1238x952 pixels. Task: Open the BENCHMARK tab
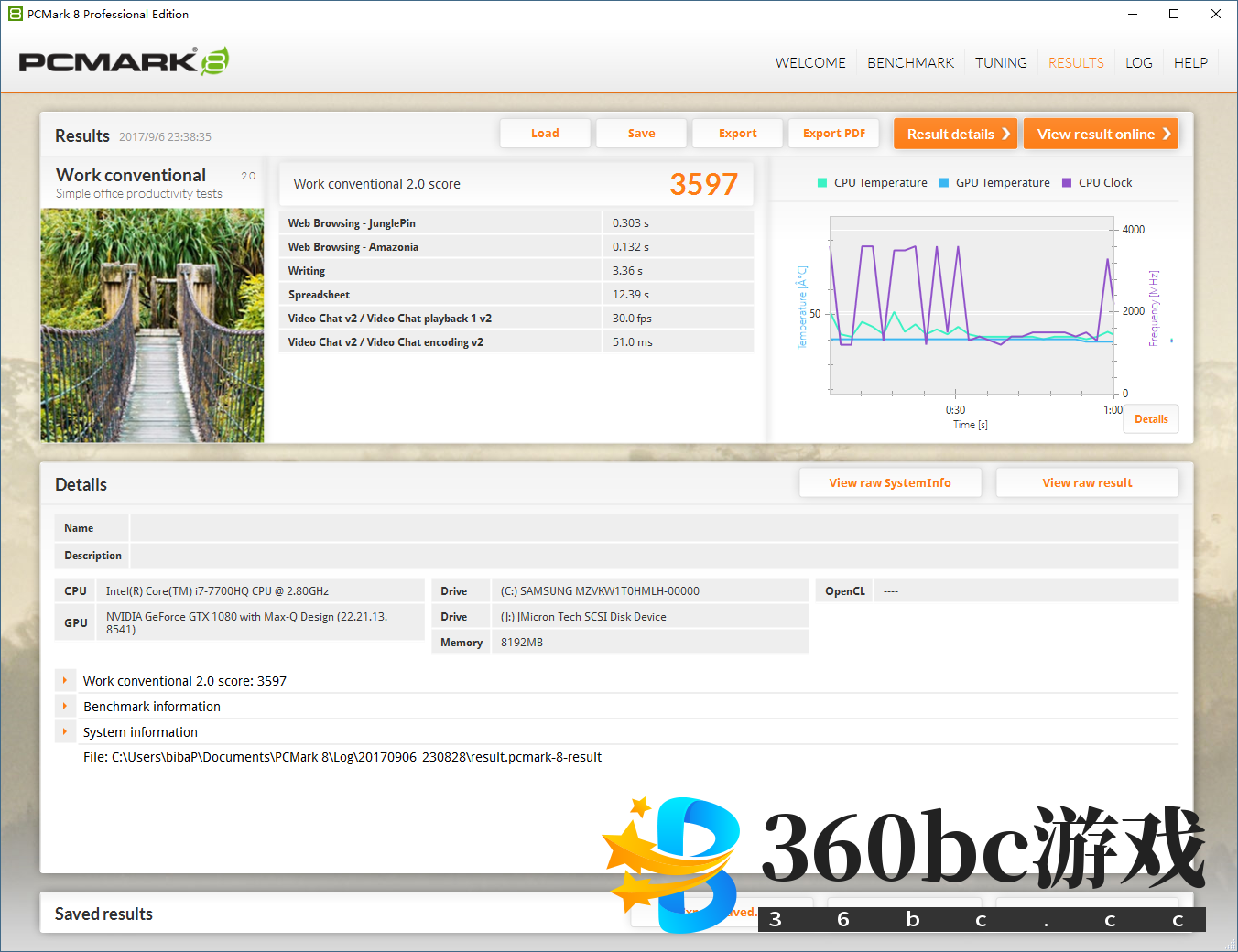910,63
